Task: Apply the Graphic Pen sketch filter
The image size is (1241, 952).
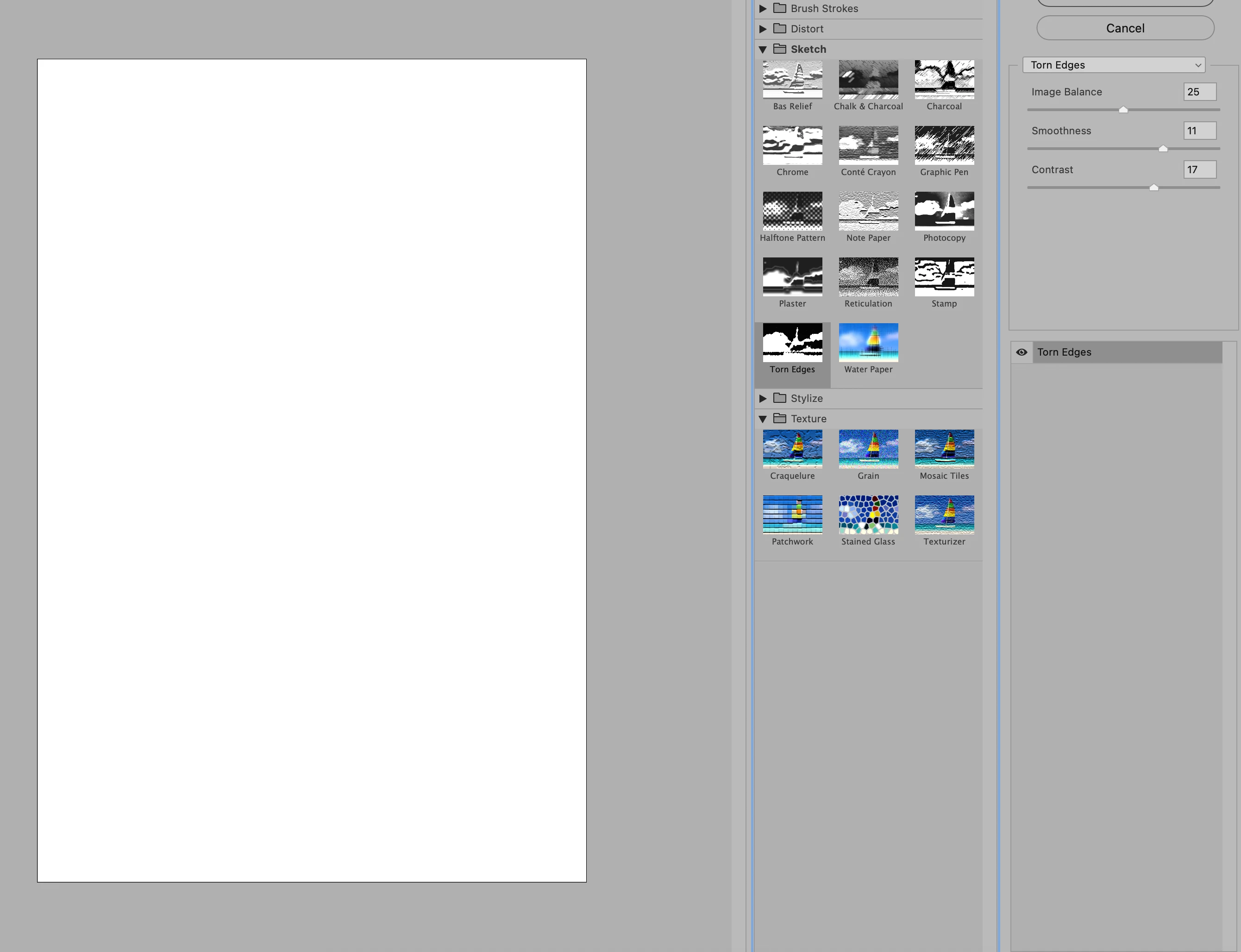Action: (x=944, y=146)
